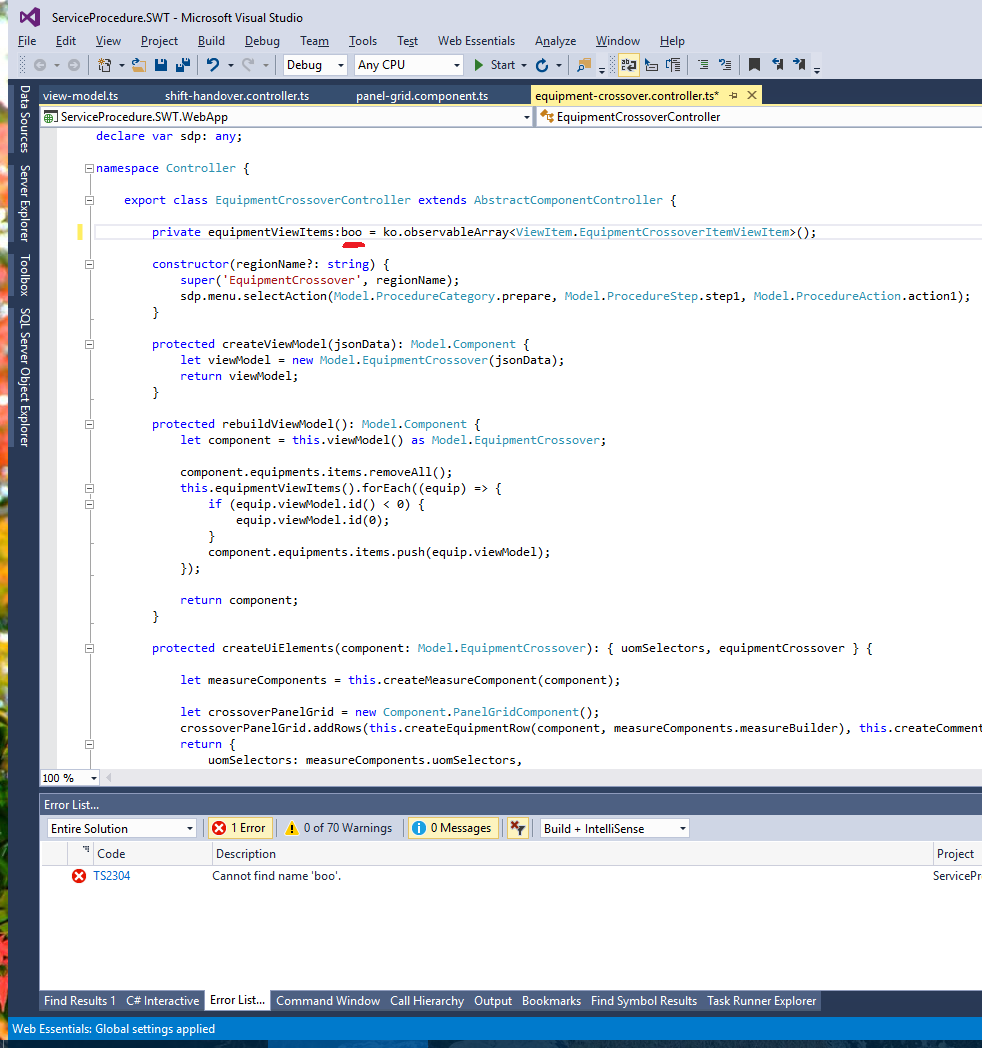Image resolution: width=982 pixels, height=1048 pixels.
Task: Click the Redo arrow icon
Action: [x=248, y=65]
